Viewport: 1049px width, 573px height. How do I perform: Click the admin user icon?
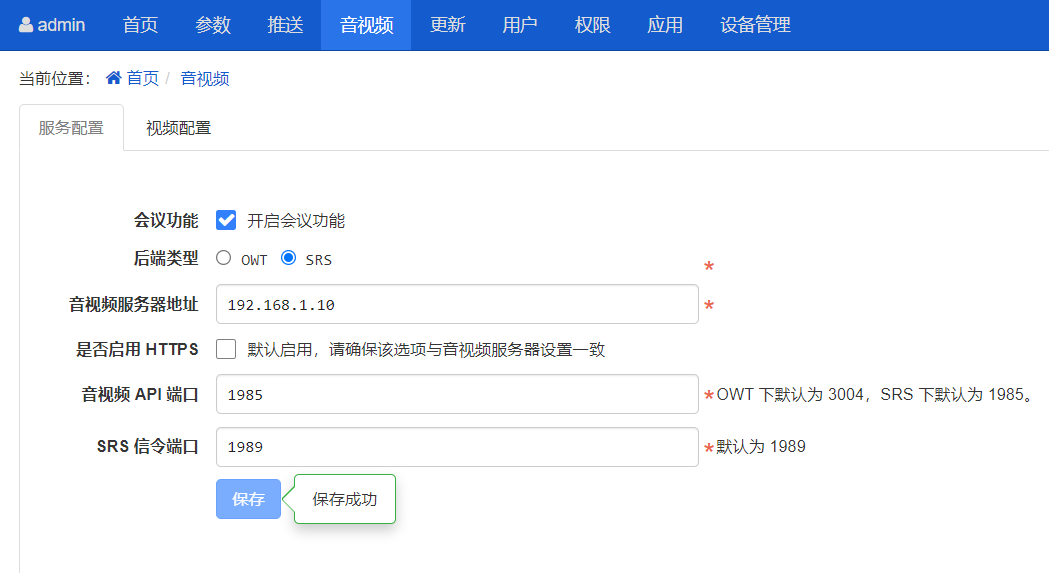coord(26,25)
